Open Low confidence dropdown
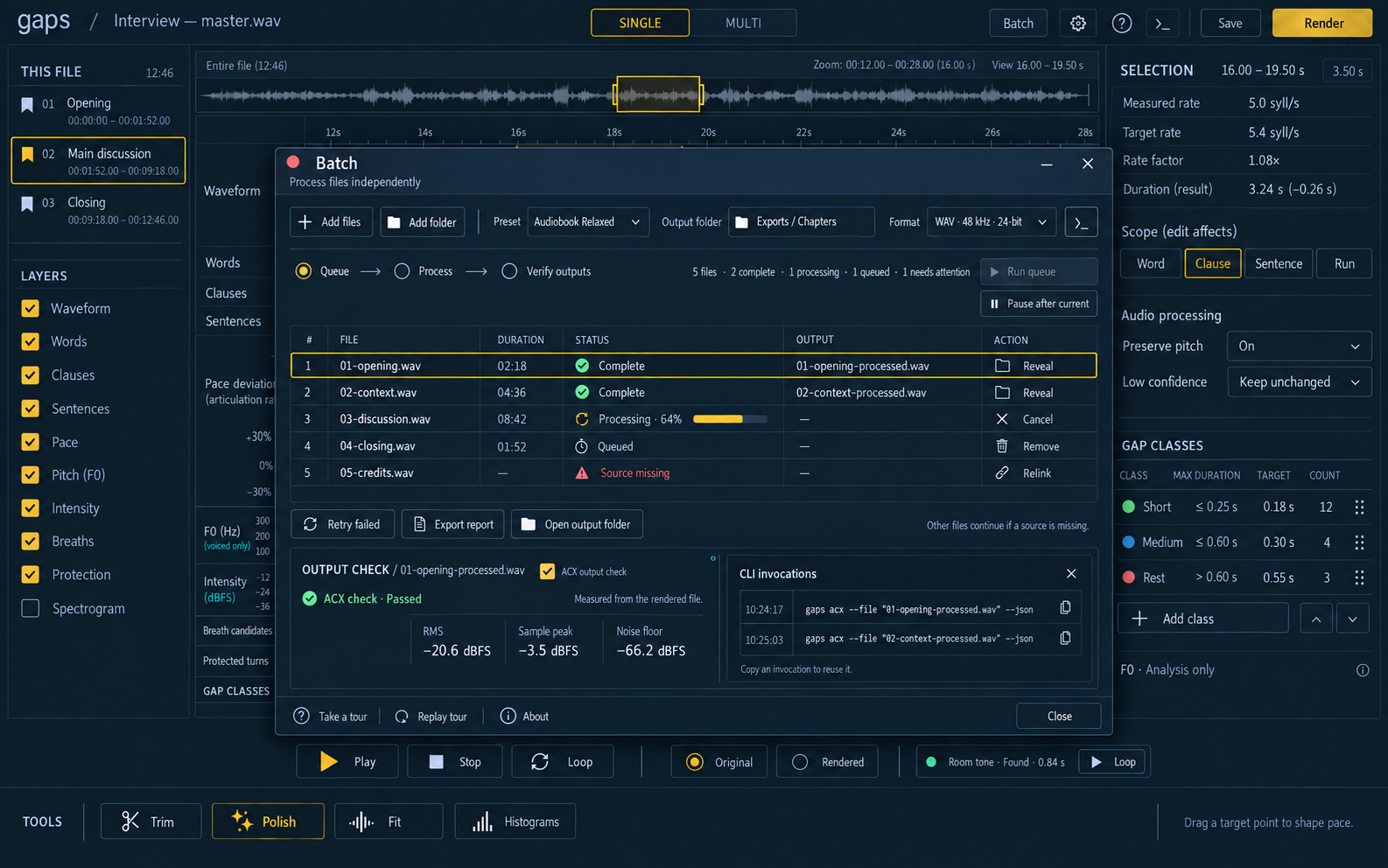1388x868 pixels. point(1299,382)
